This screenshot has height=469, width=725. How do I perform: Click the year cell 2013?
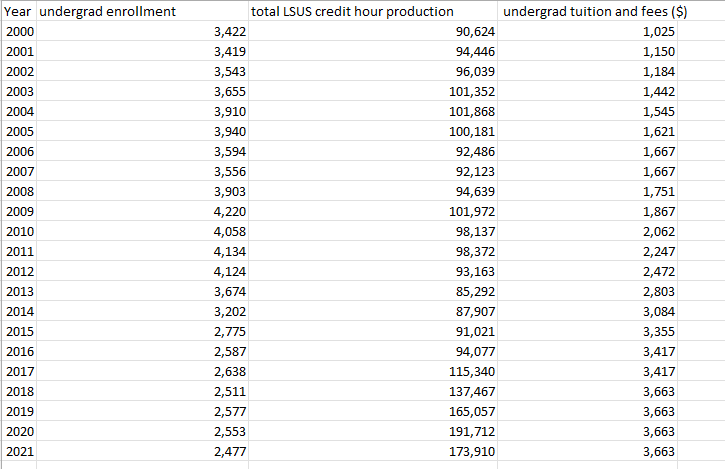click(x=19, y=291)
